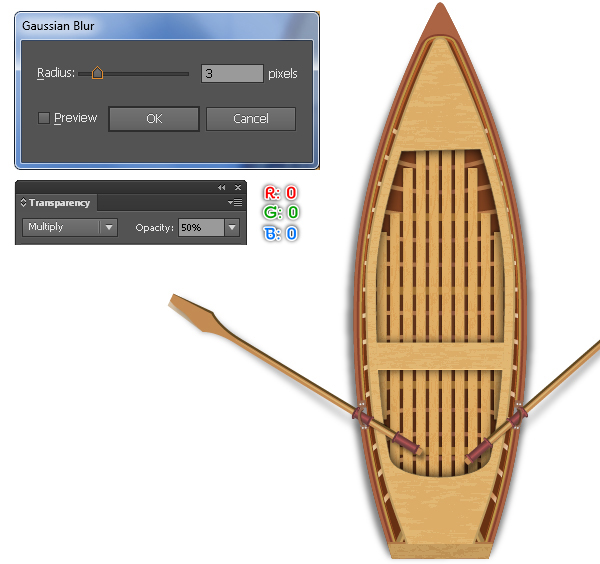Expand the Opacity dropdown arrow
This screenshot has width=600, height=564.
click(x=232, y=227)
